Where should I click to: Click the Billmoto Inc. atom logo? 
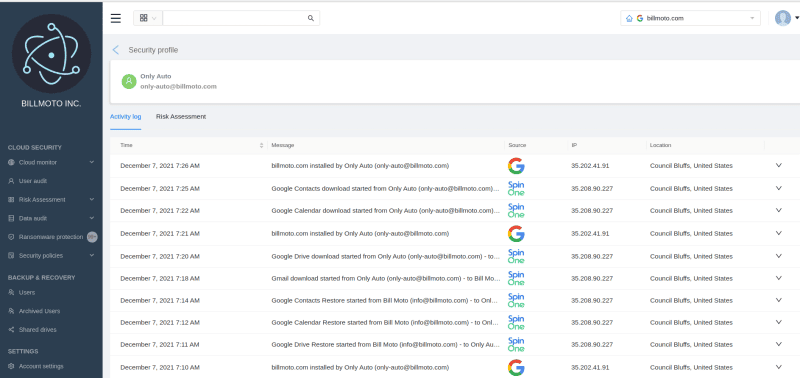pyautogui.click(x=52, y=54)
